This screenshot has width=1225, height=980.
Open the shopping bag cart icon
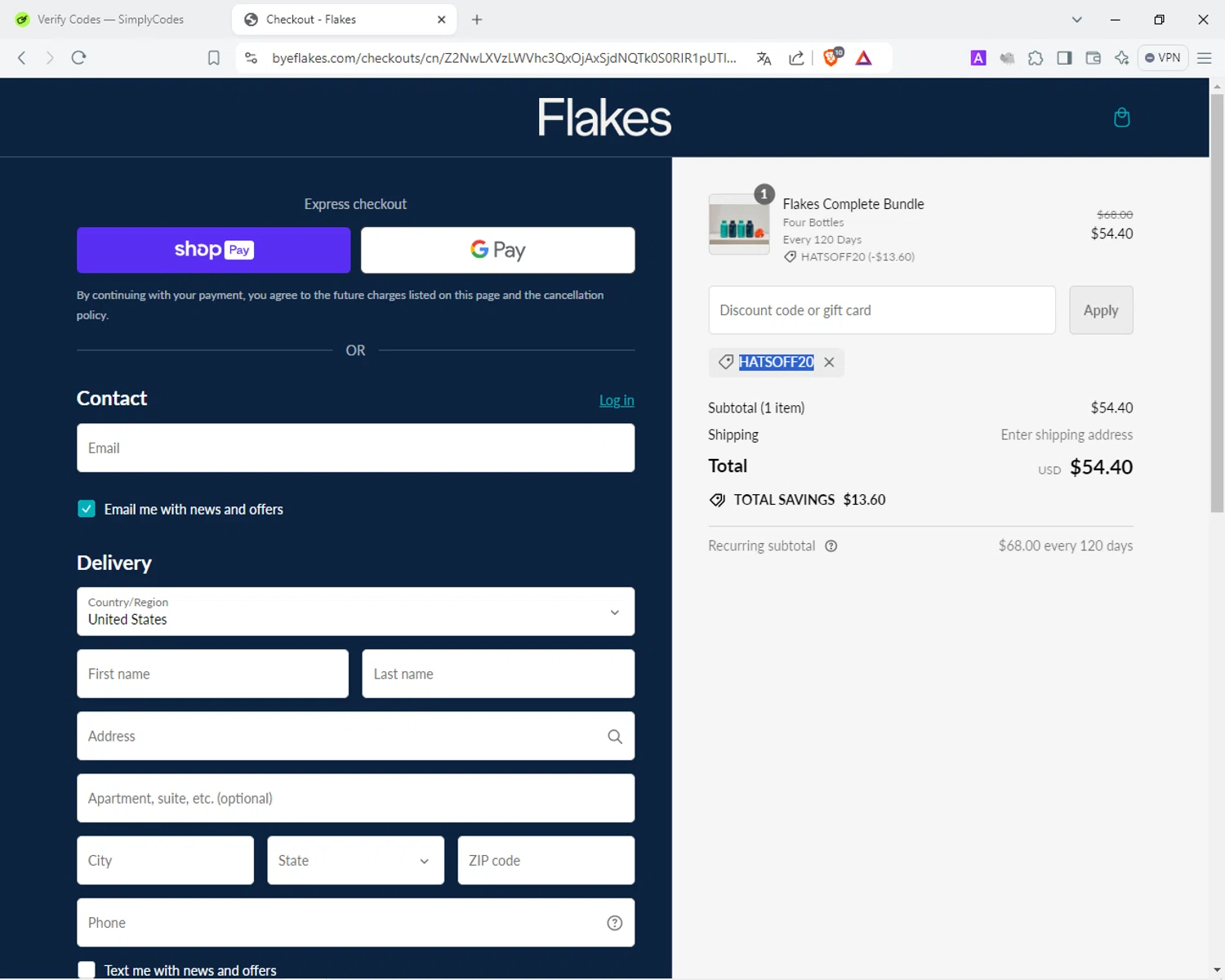(1122, 118)
